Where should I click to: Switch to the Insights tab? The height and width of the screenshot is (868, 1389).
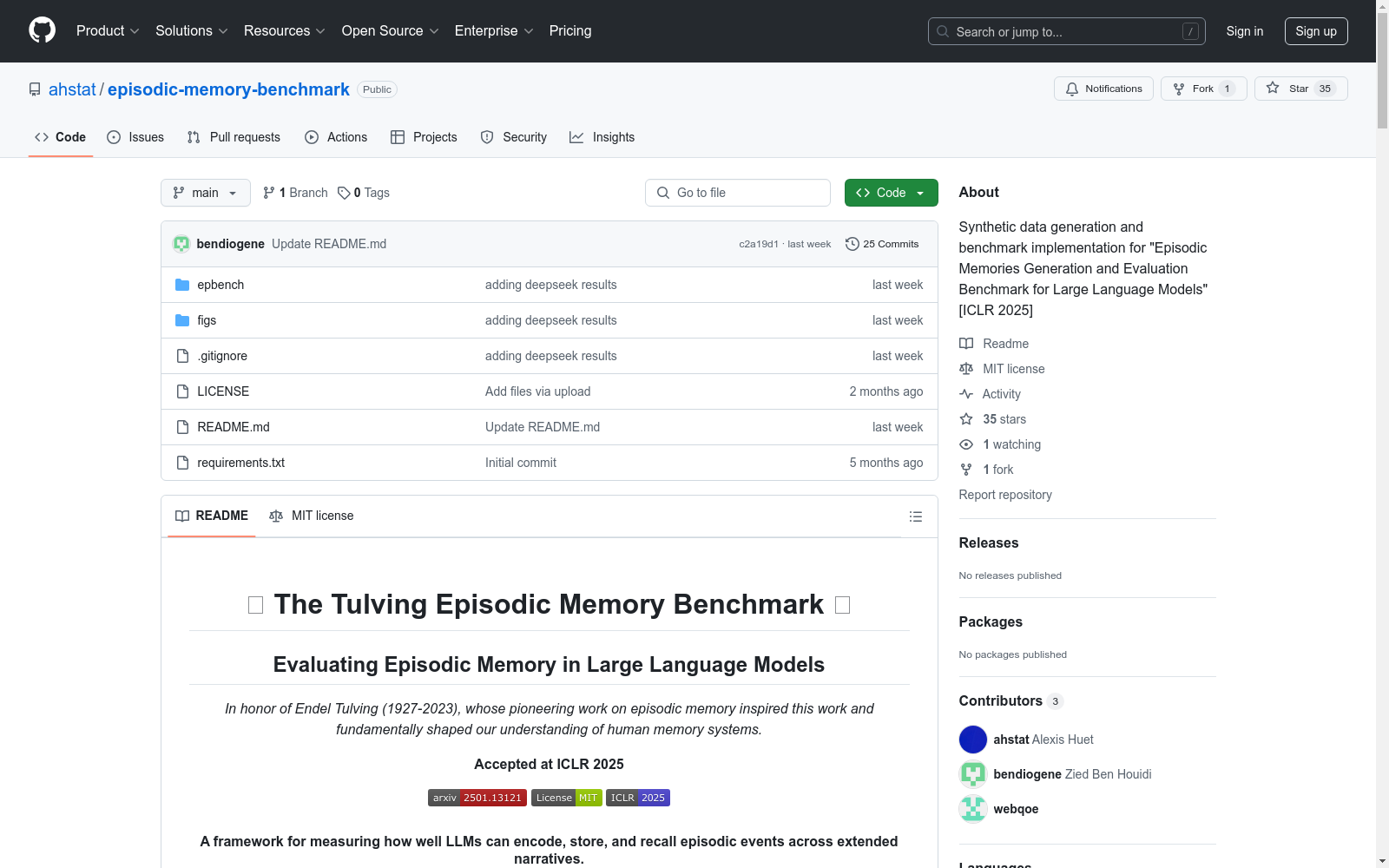click(x=602, y=137)
